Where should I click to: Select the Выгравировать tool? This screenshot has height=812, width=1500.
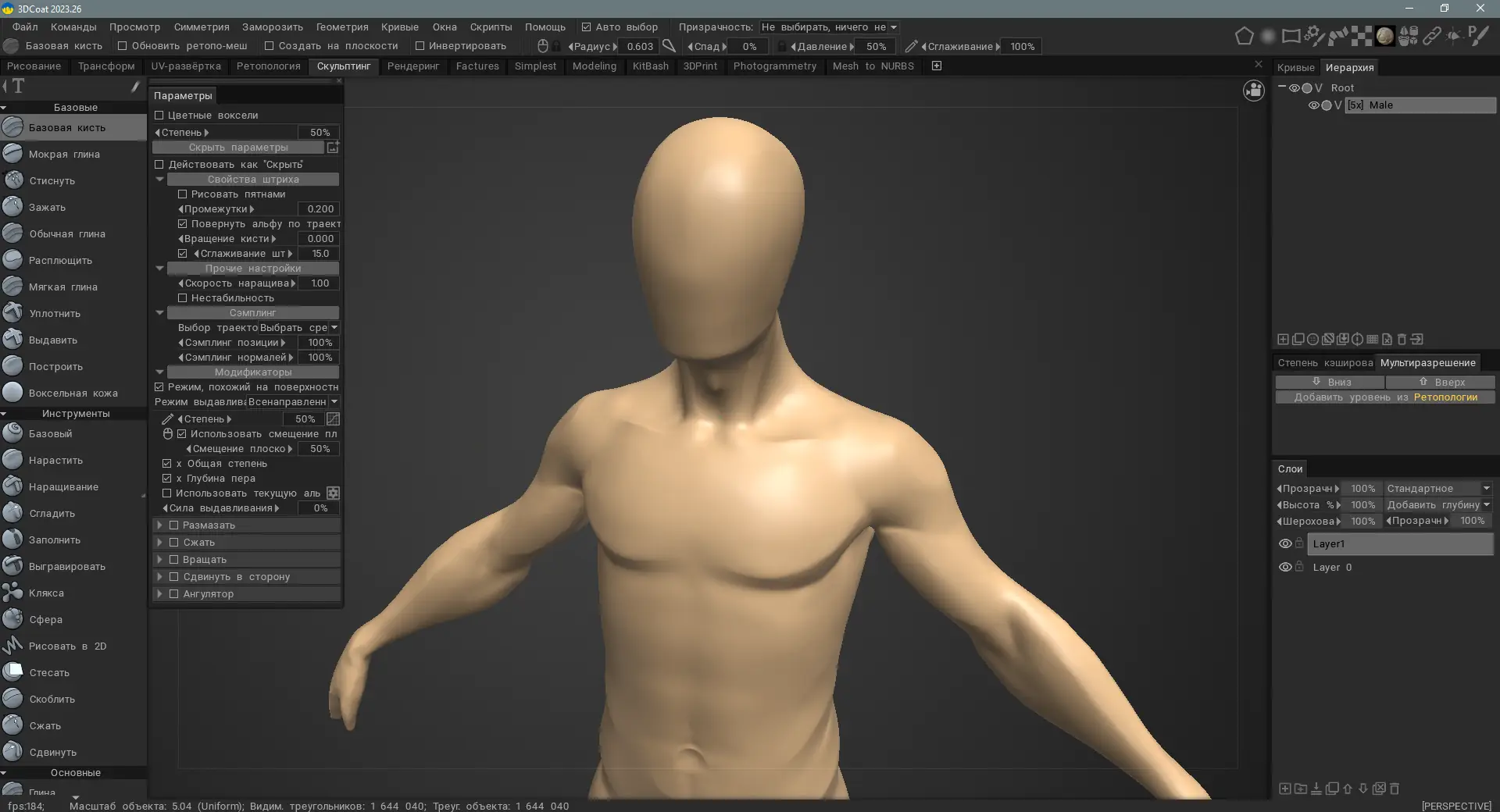click(73, 567)
